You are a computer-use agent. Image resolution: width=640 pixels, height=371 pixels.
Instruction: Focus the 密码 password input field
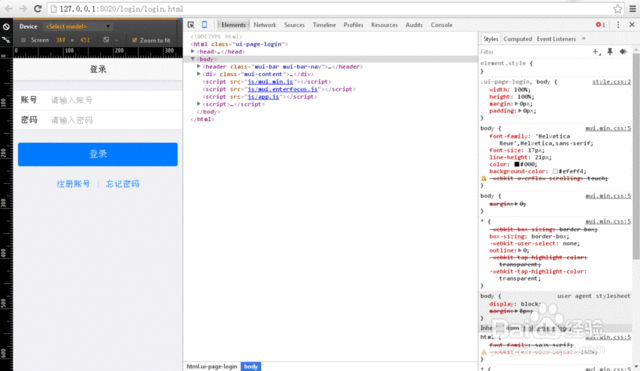[114, 120]
